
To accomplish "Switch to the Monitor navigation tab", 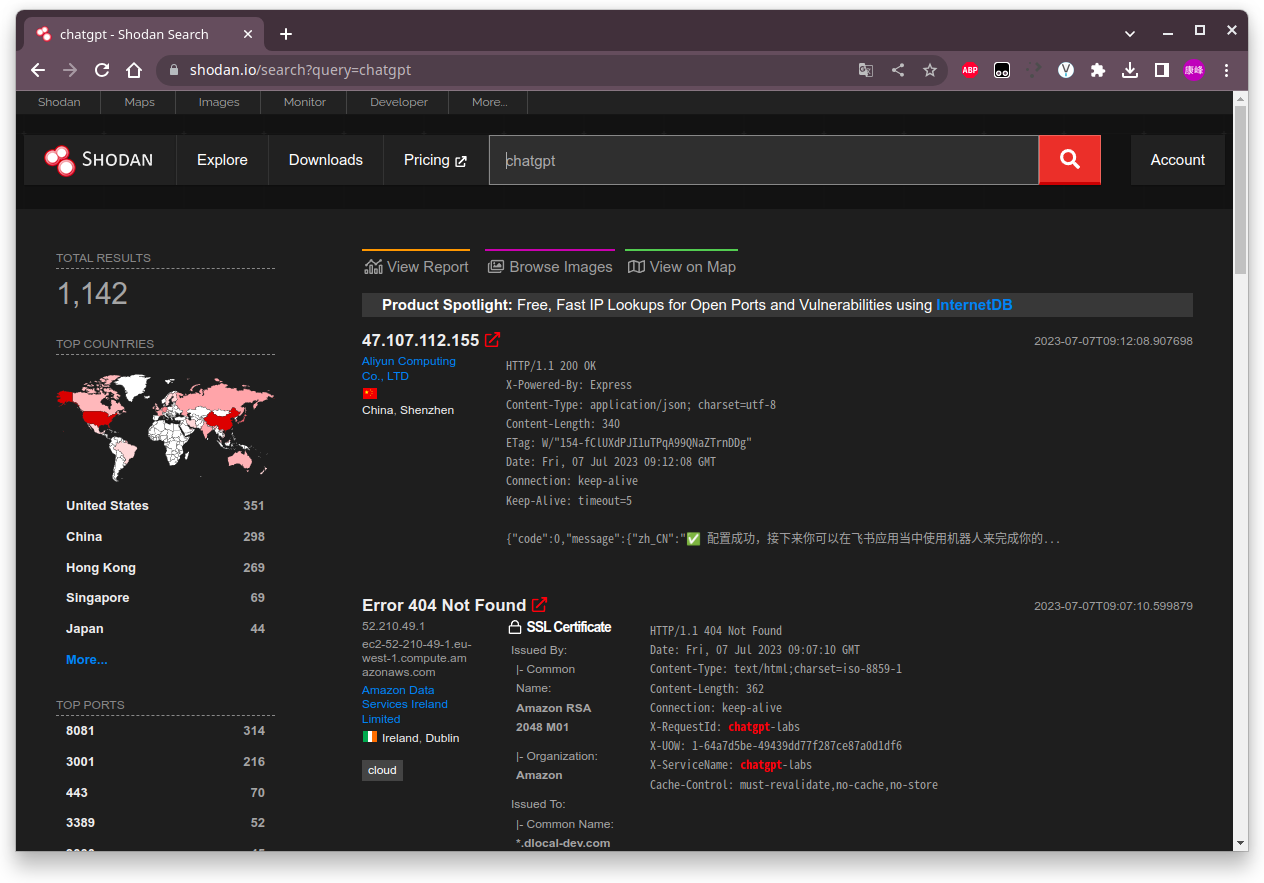I will coord(304,101).
